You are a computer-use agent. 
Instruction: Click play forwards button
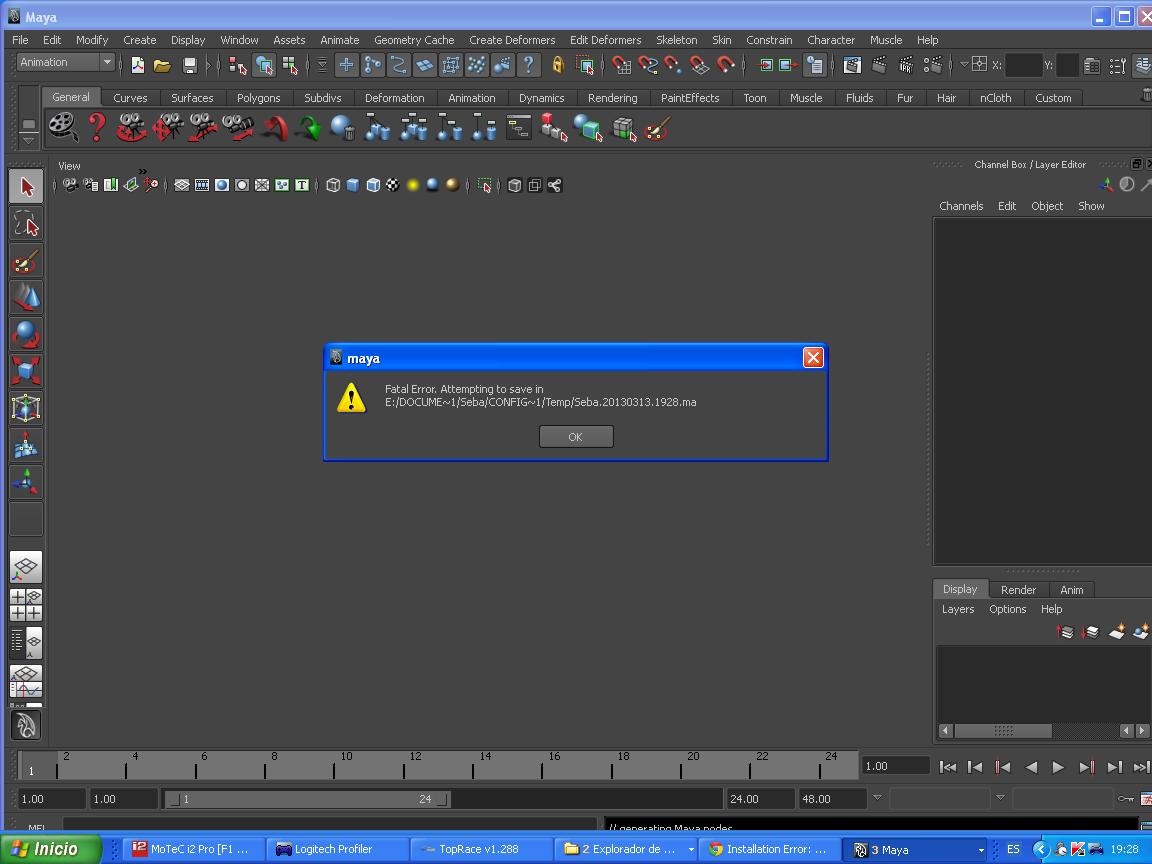1058,767
